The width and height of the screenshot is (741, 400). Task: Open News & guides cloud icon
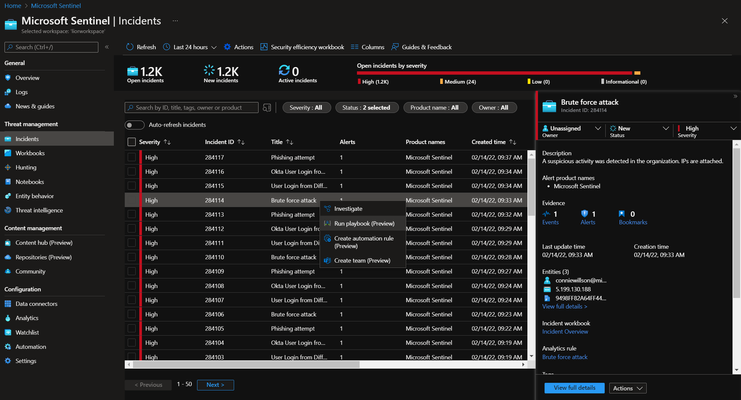point(8,106)
